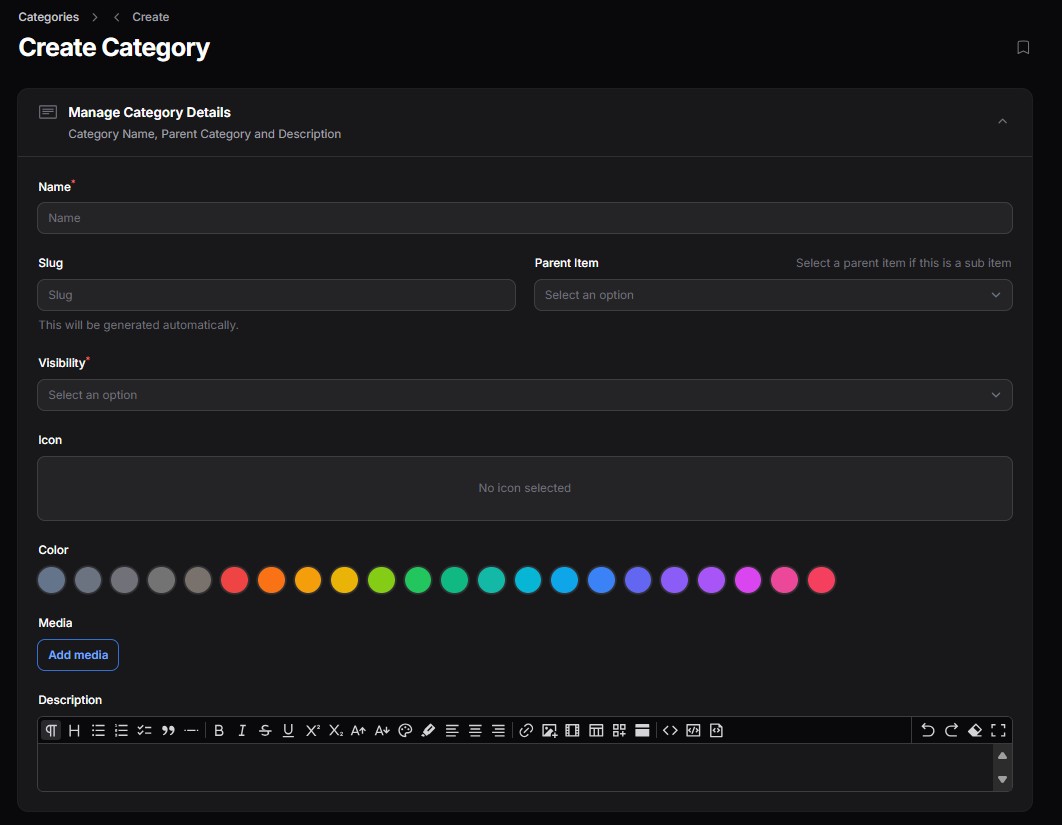Insert a checklist in the description

pos(144,730)
